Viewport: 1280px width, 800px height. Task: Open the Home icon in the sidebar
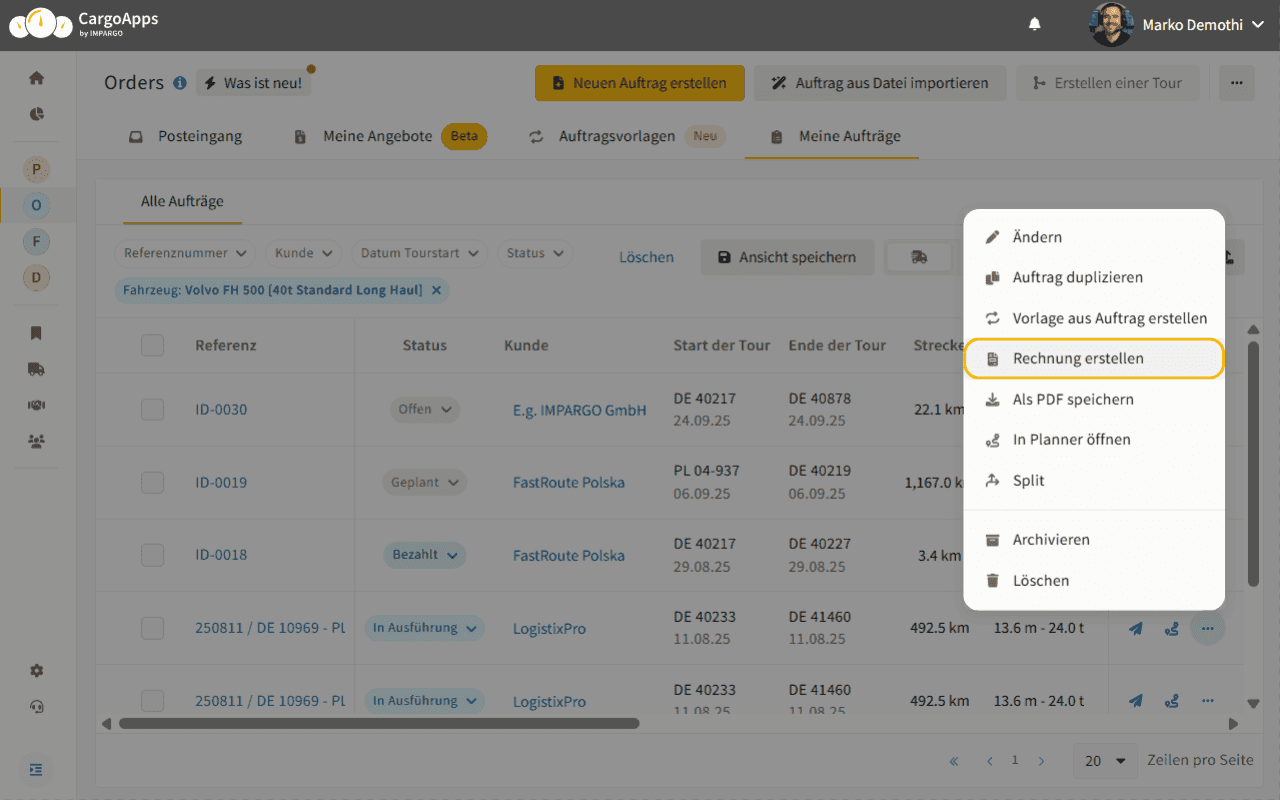point(36,77)
